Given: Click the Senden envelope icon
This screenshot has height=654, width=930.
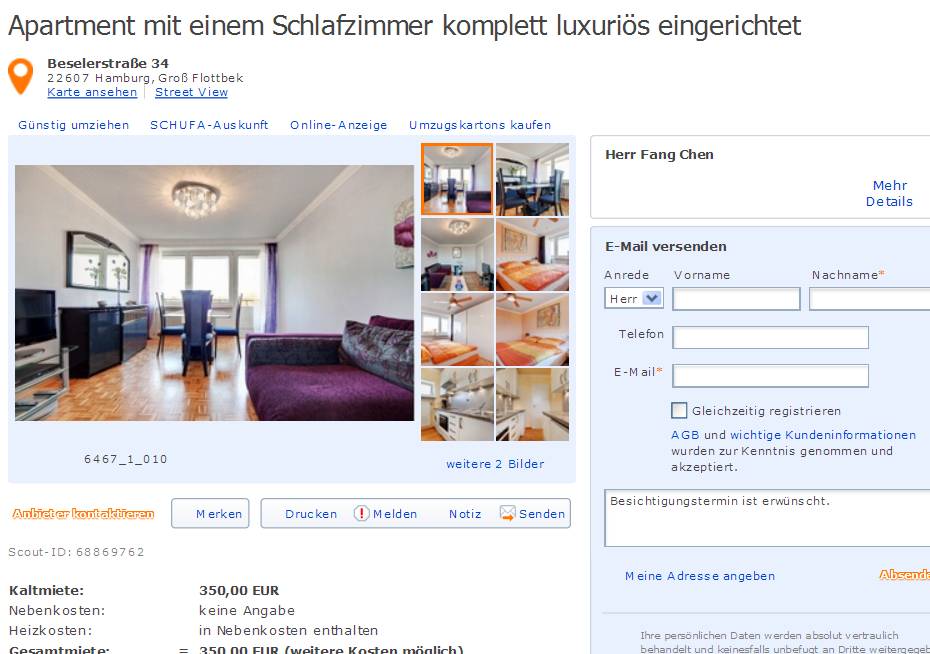Looking at the screenshot, I should point(507,513).
